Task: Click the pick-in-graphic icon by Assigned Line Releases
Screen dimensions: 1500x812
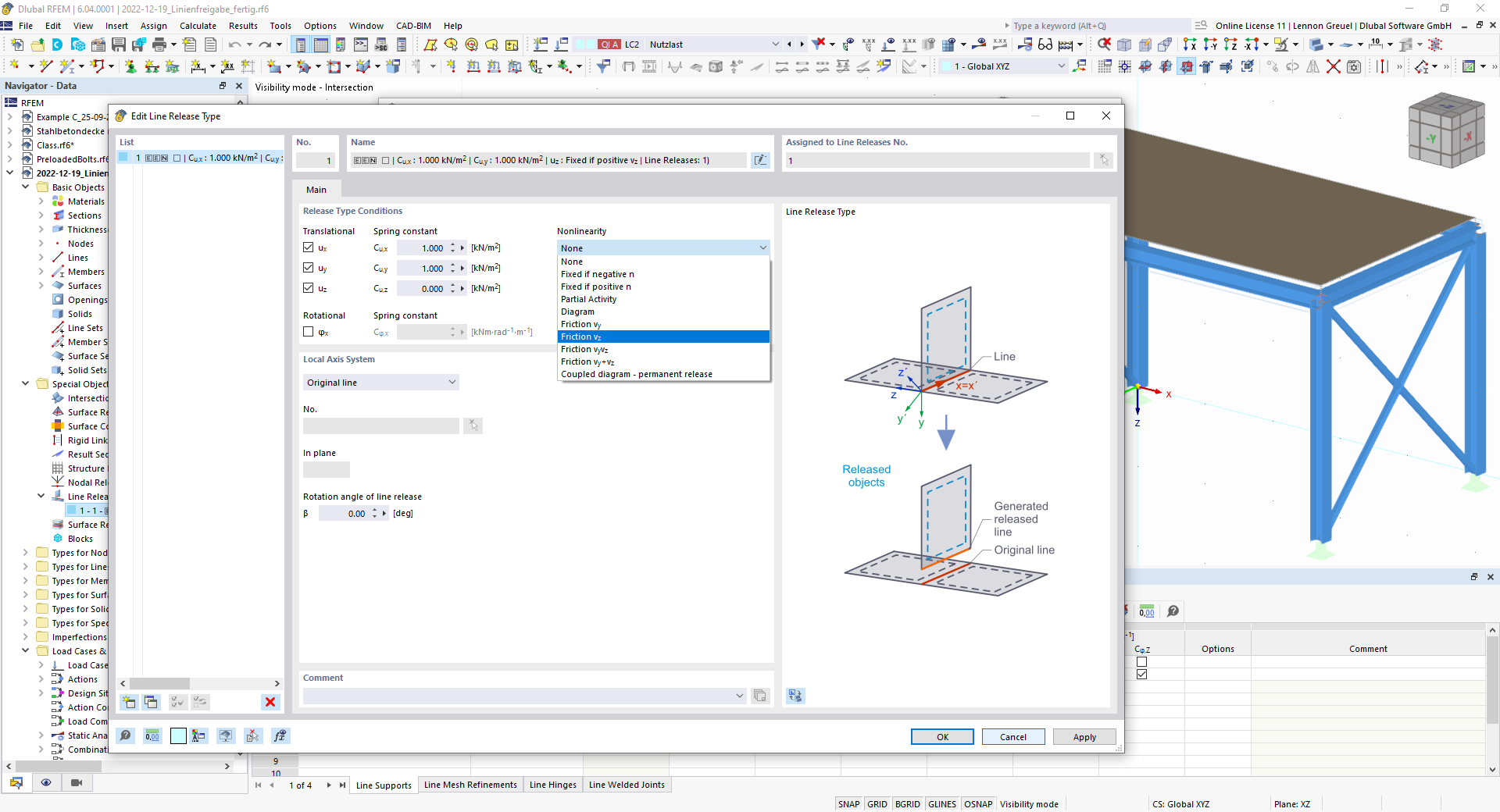Action: click(1103, 160)
